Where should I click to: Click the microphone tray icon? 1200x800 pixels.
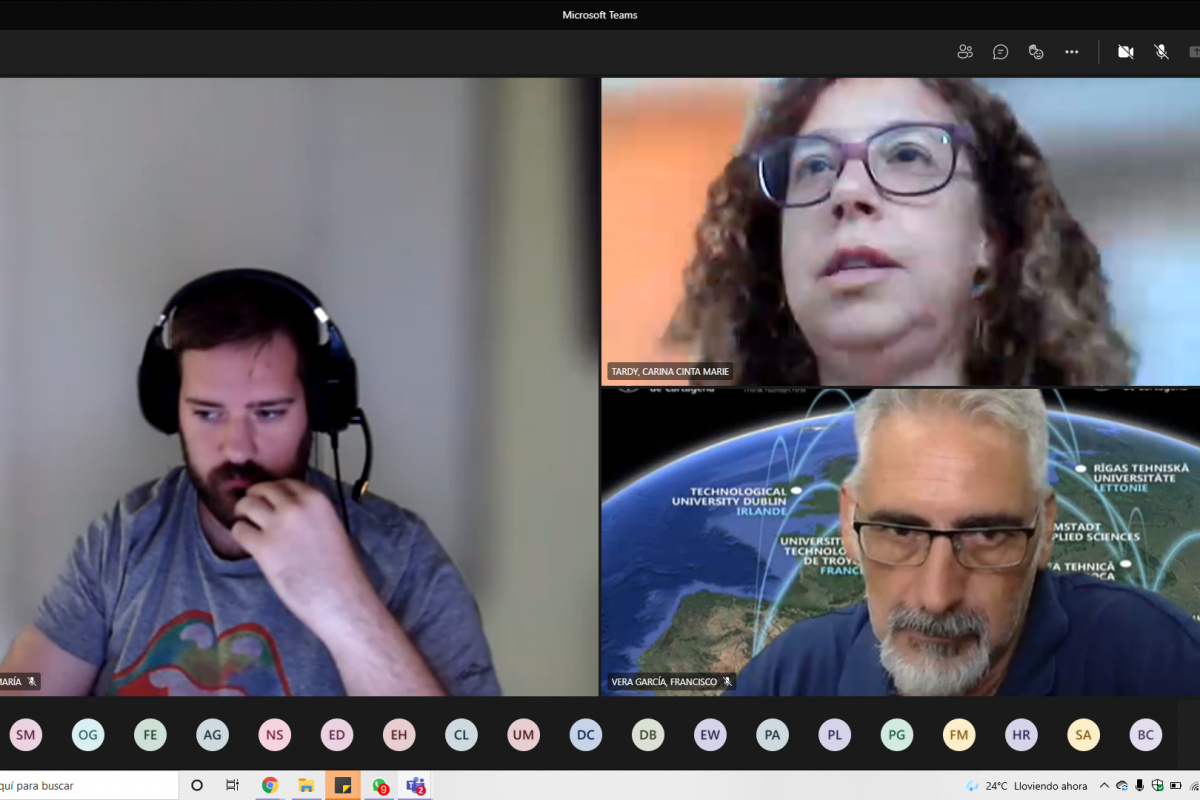[x=1139, y=785]
